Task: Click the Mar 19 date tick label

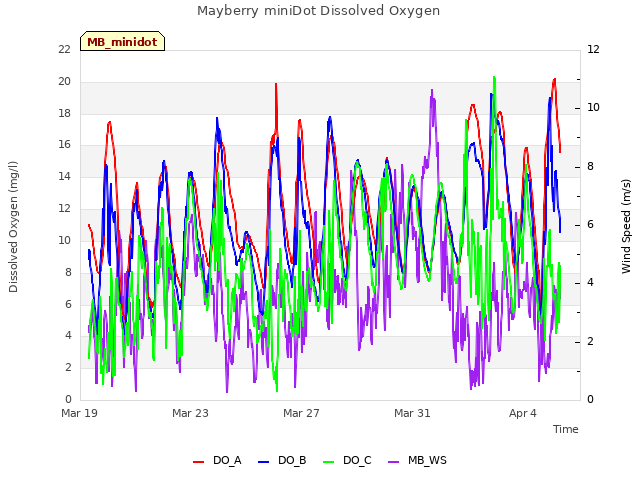Action: point(79,413)
